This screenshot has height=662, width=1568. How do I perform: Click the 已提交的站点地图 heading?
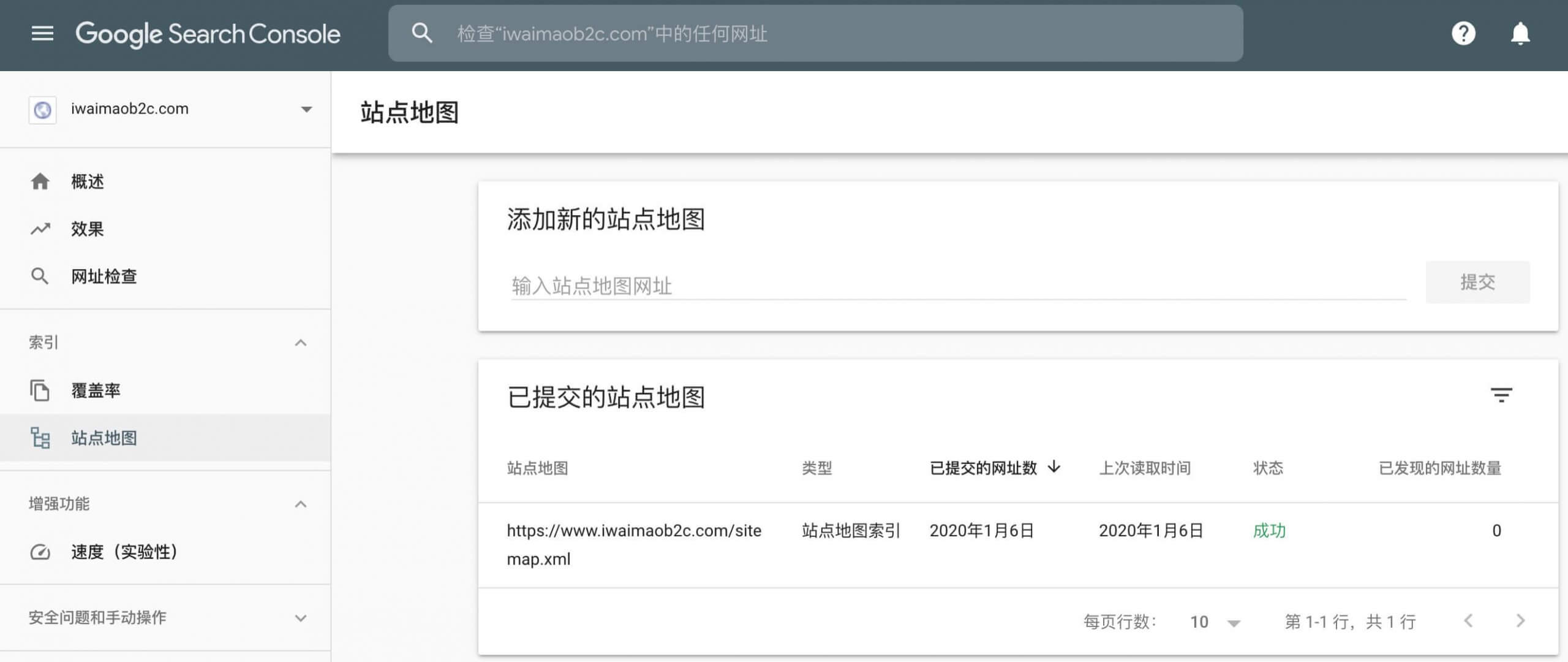coord(606,397)
